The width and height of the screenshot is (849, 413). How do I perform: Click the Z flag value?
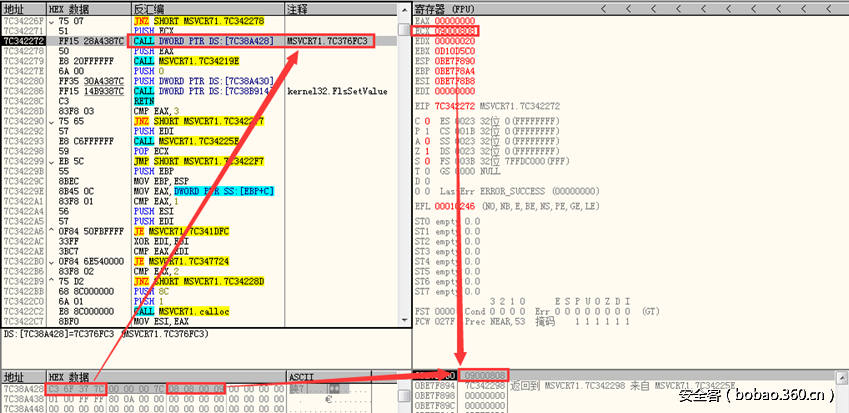(426, 151)
